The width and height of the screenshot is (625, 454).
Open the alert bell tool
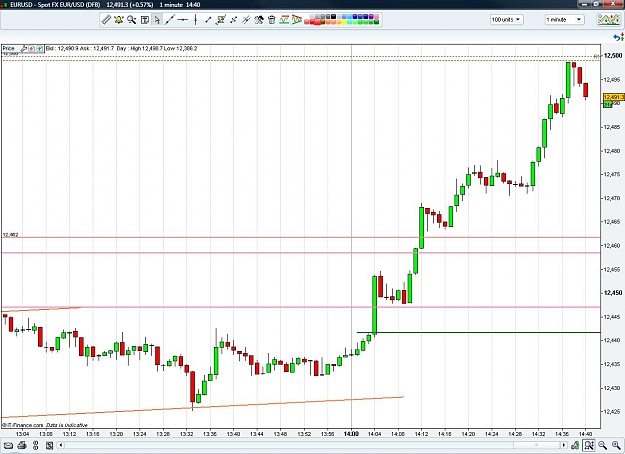coord(119,20)
